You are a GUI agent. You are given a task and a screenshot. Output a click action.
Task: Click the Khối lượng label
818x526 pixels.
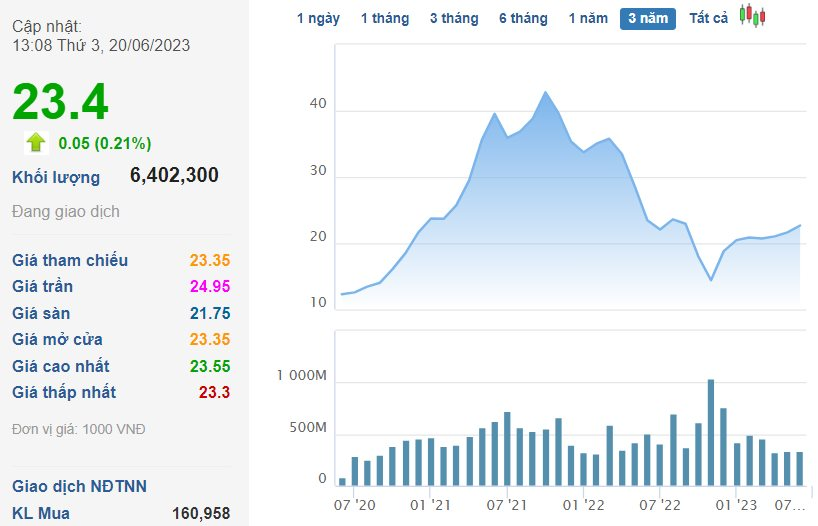coord(56,177)
